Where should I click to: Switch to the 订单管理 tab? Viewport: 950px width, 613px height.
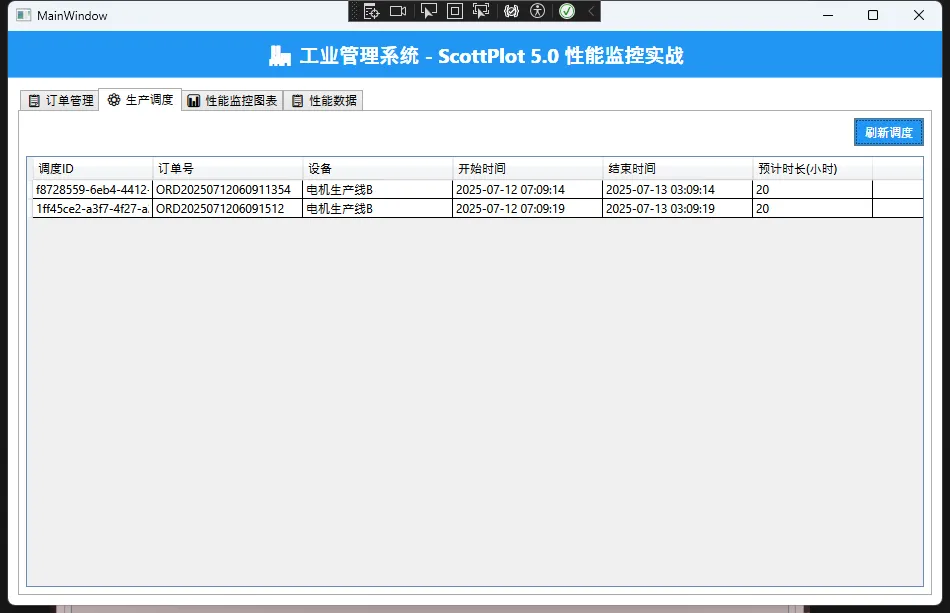(x=61, y=101)
